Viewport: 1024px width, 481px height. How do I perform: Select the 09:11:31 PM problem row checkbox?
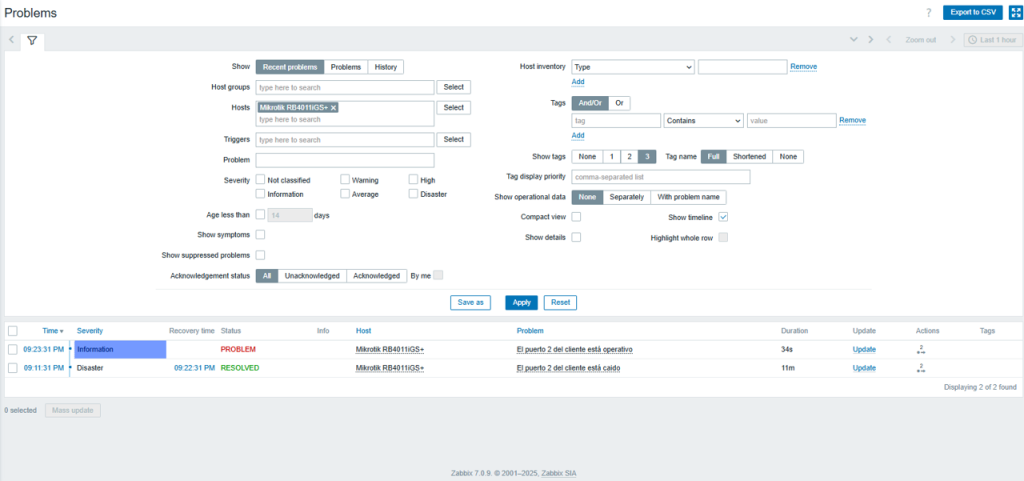tap(13, 368)
